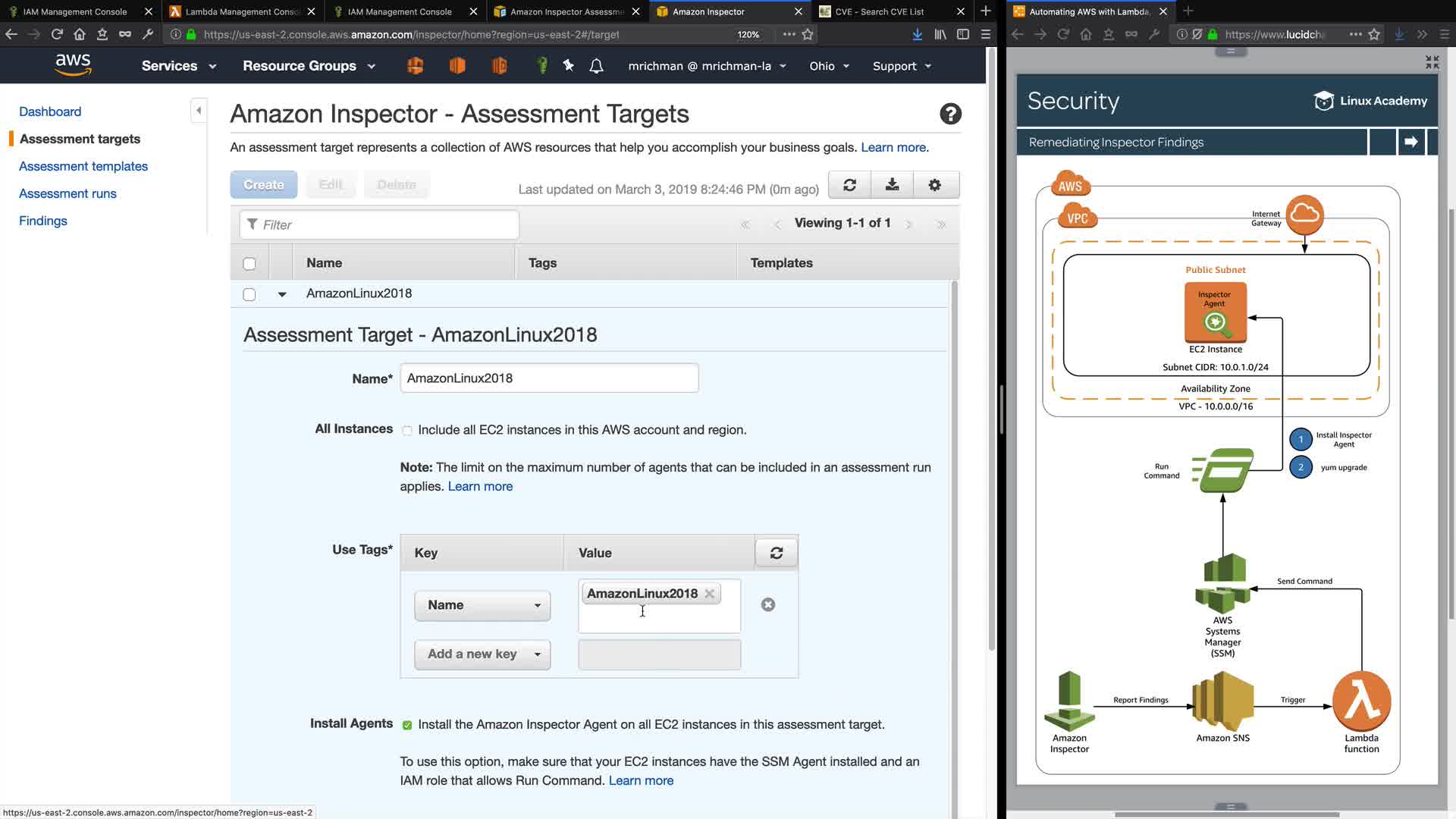The width and height of the screenshot is (1456, 819).
Task: Click the download icon in the targets toolbar
Action: (x=892, y=185)
